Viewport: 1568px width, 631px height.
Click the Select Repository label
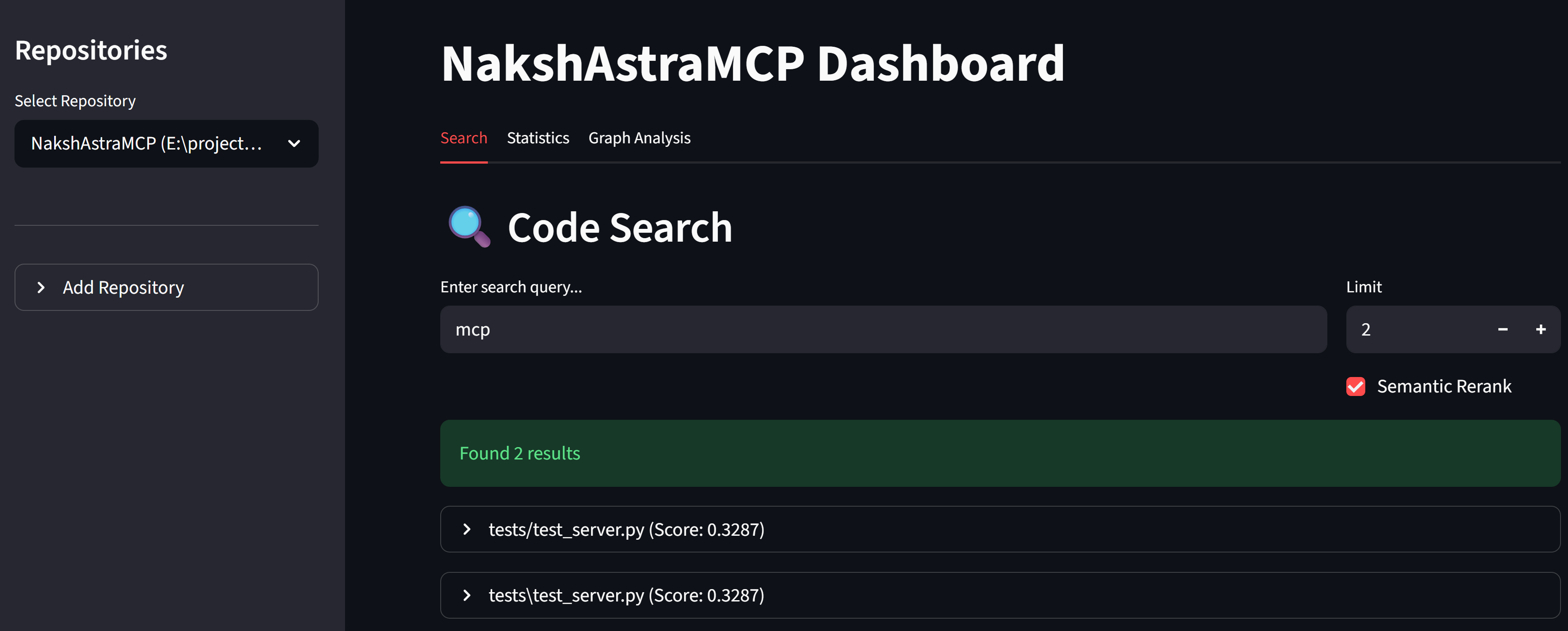tap(75, 101)
